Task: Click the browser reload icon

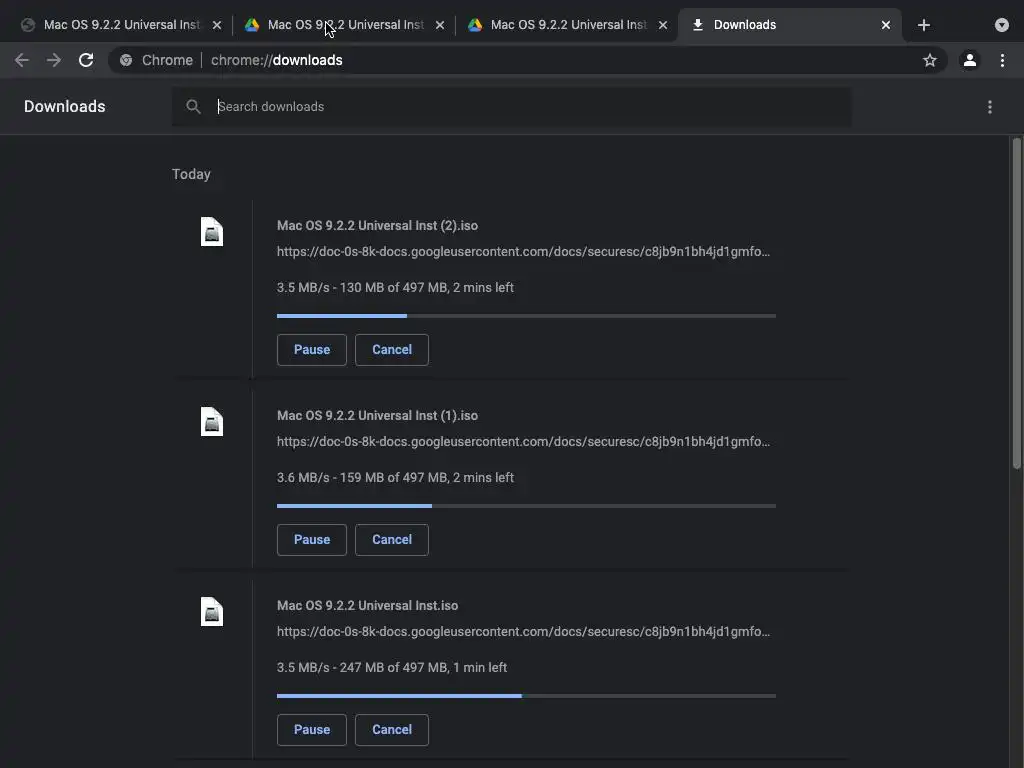Action: pos(86,60)
